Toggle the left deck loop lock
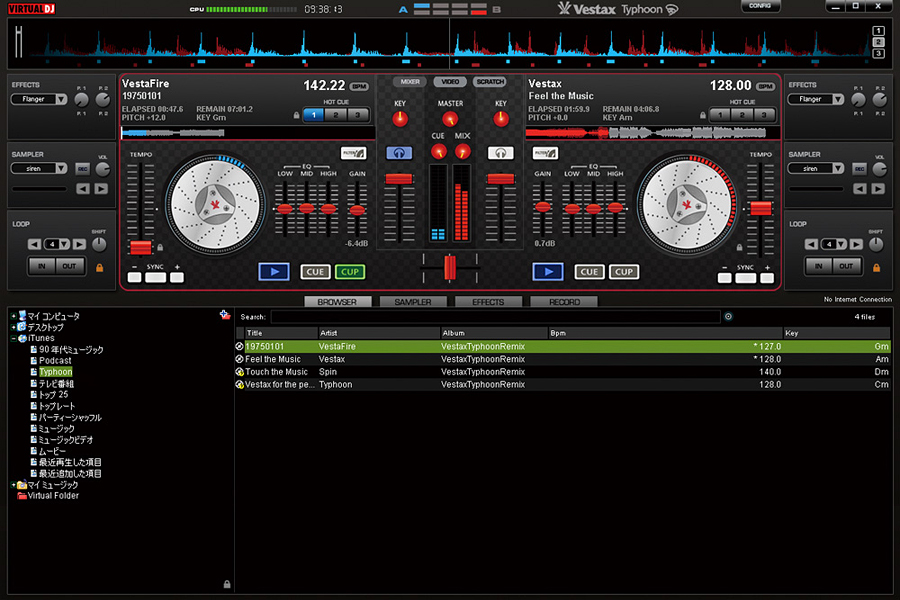 tap(99, 267)
